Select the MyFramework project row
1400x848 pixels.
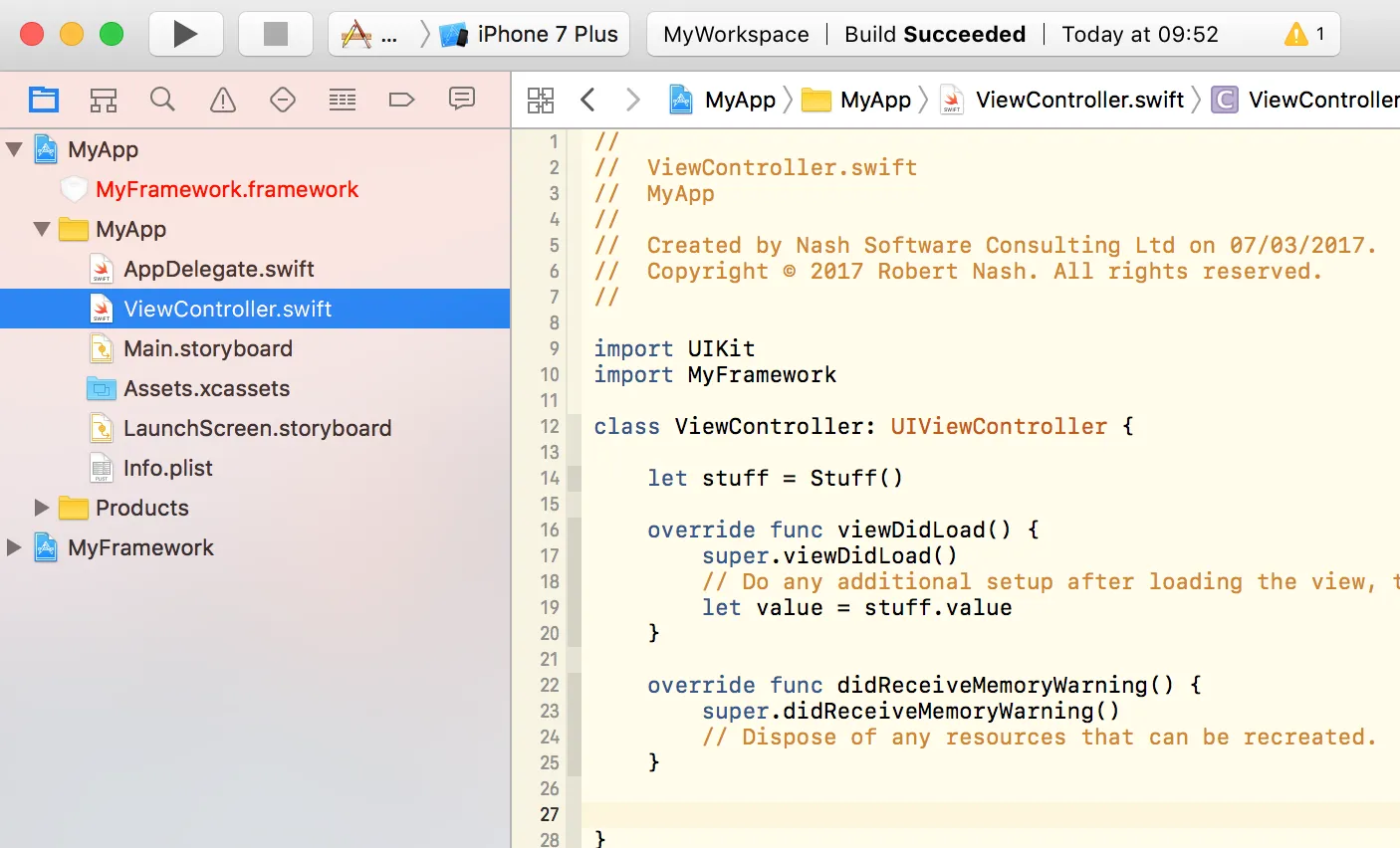pos(255,547)
